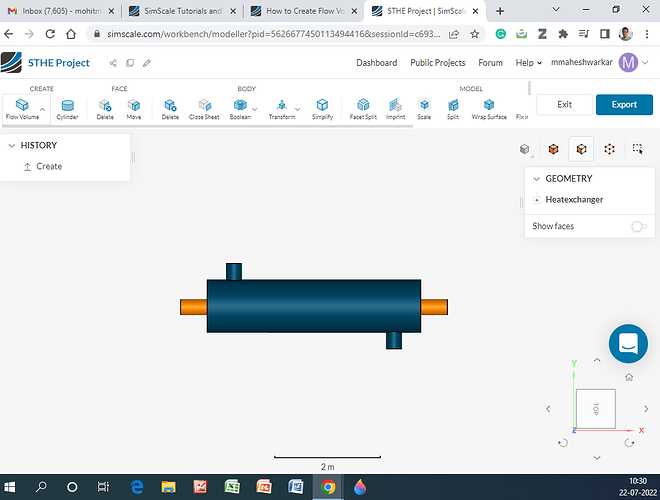The image size is (660, 500).
Task: Open the Transform dropdown arrow
Action: 298,109
